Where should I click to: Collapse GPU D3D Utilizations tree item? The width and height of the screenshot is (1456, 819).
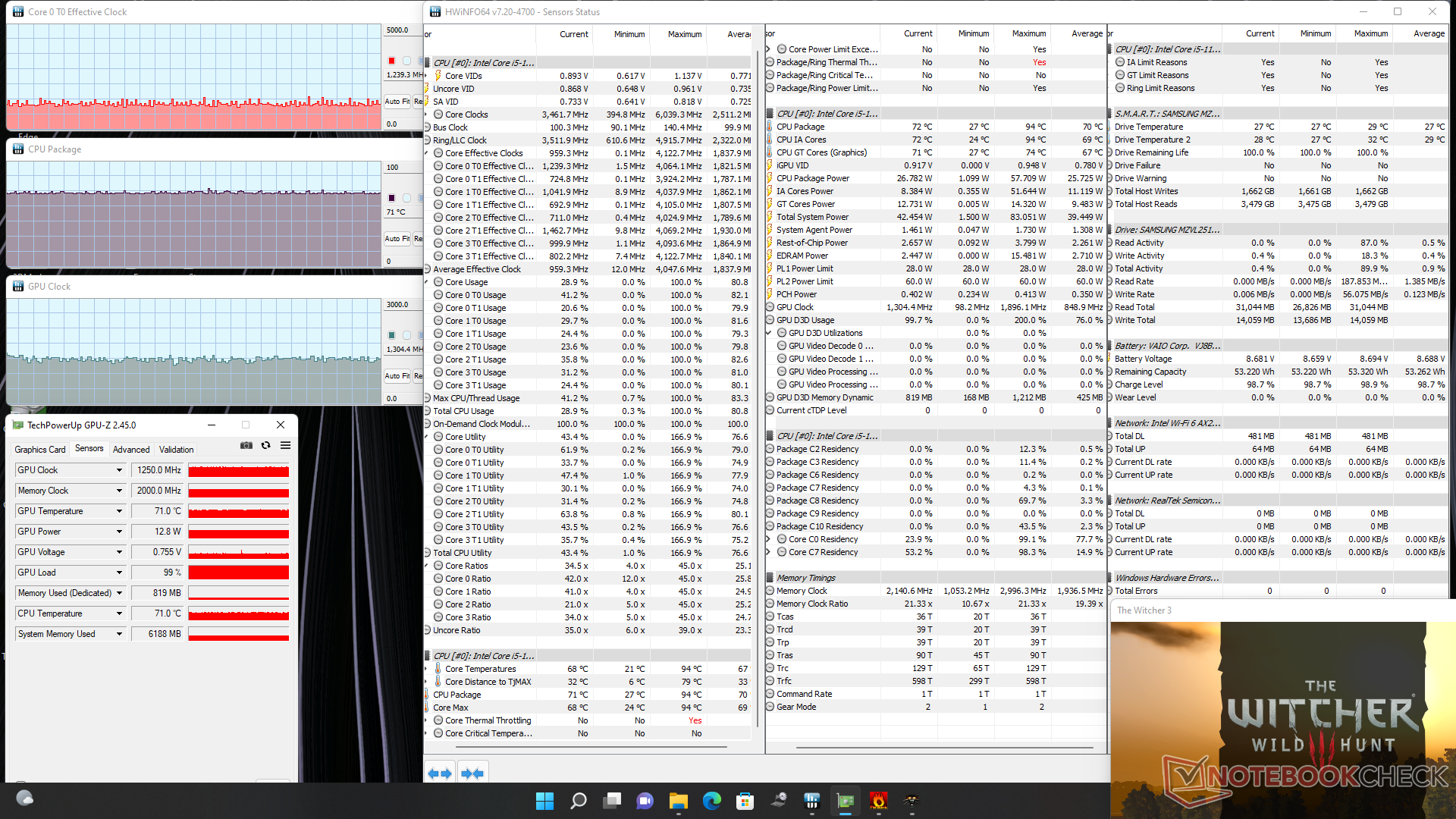pyautogui.click(x=769, y=333)
